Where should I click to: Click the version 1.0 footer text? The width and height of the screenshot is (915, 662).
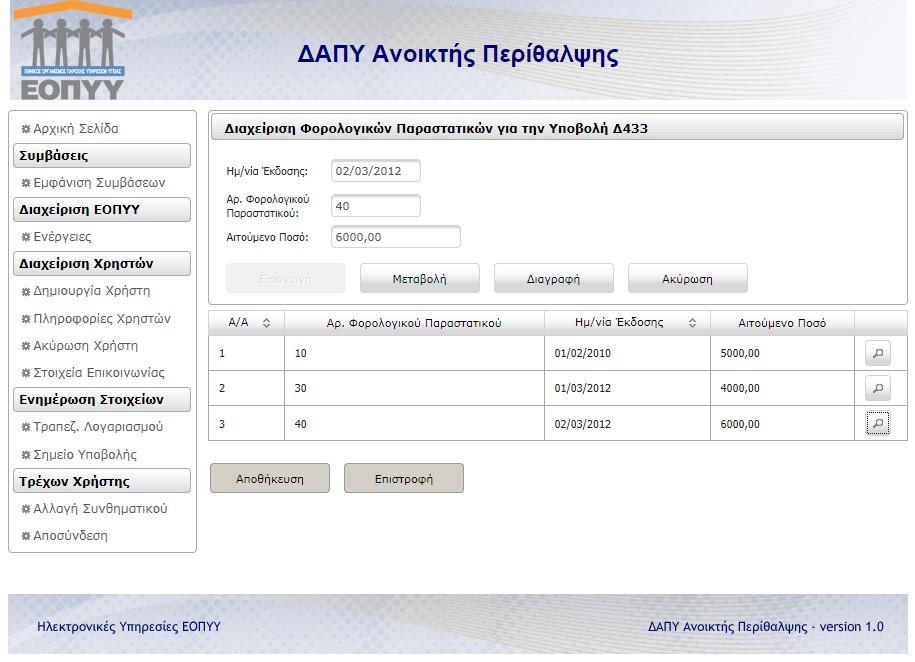click(x=851, y=626)
